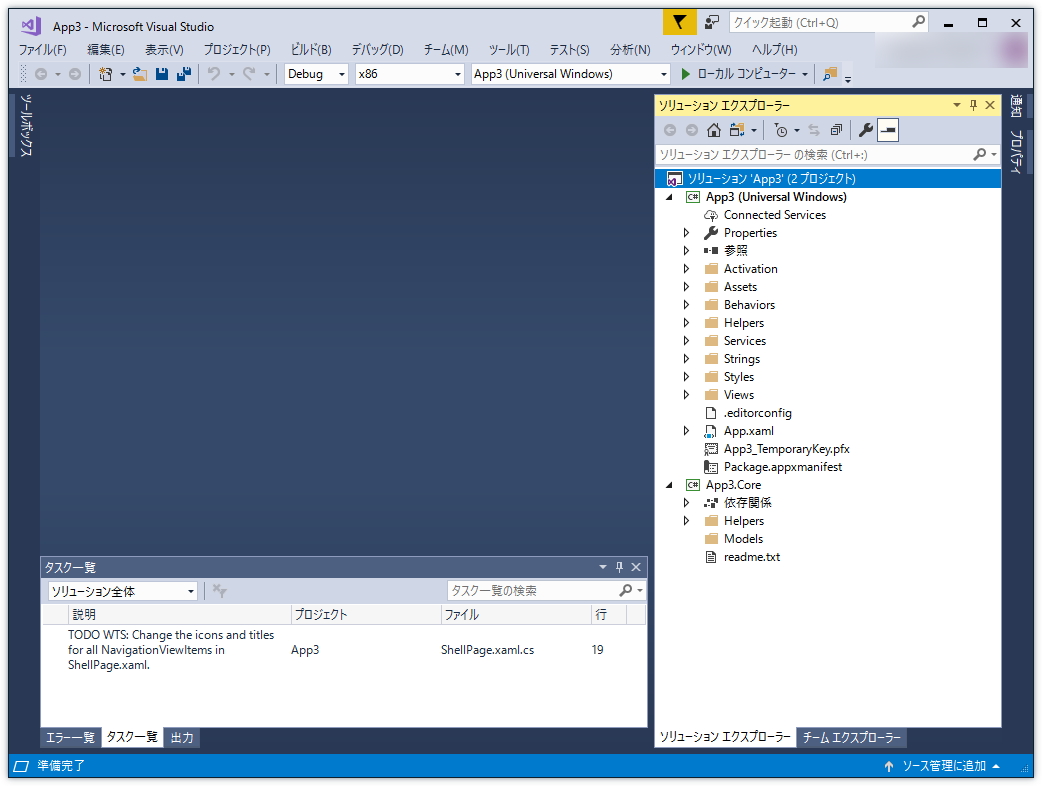Image resolution: width=1042 pixels, height=786 pixels.
Task: Sort by the file (ファイル) column header
Action: point(516,615)
